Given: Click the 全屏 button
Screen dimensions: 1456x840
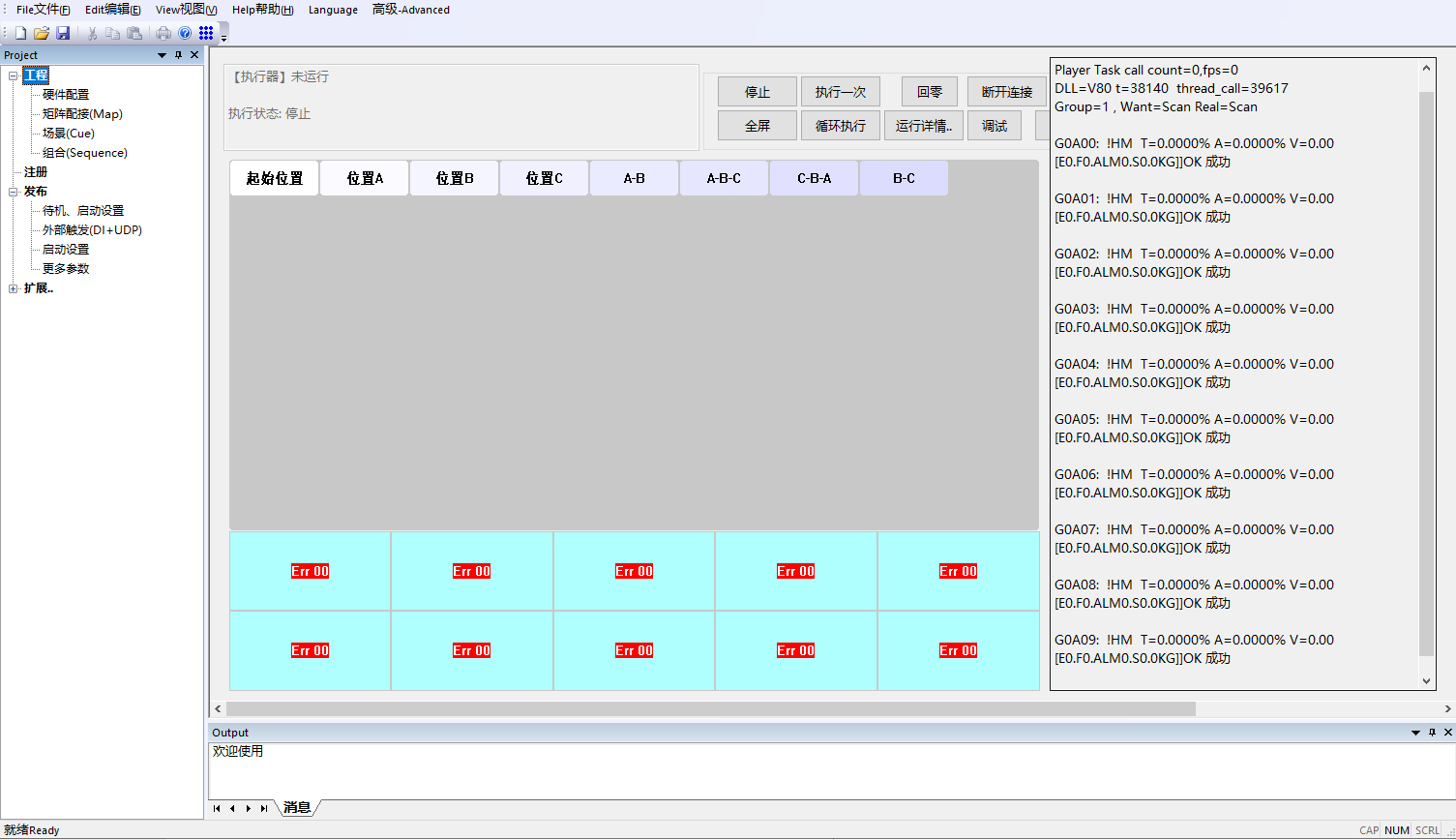Looking at the screenshot, I should pyautogui.click(x=758, y=126).
